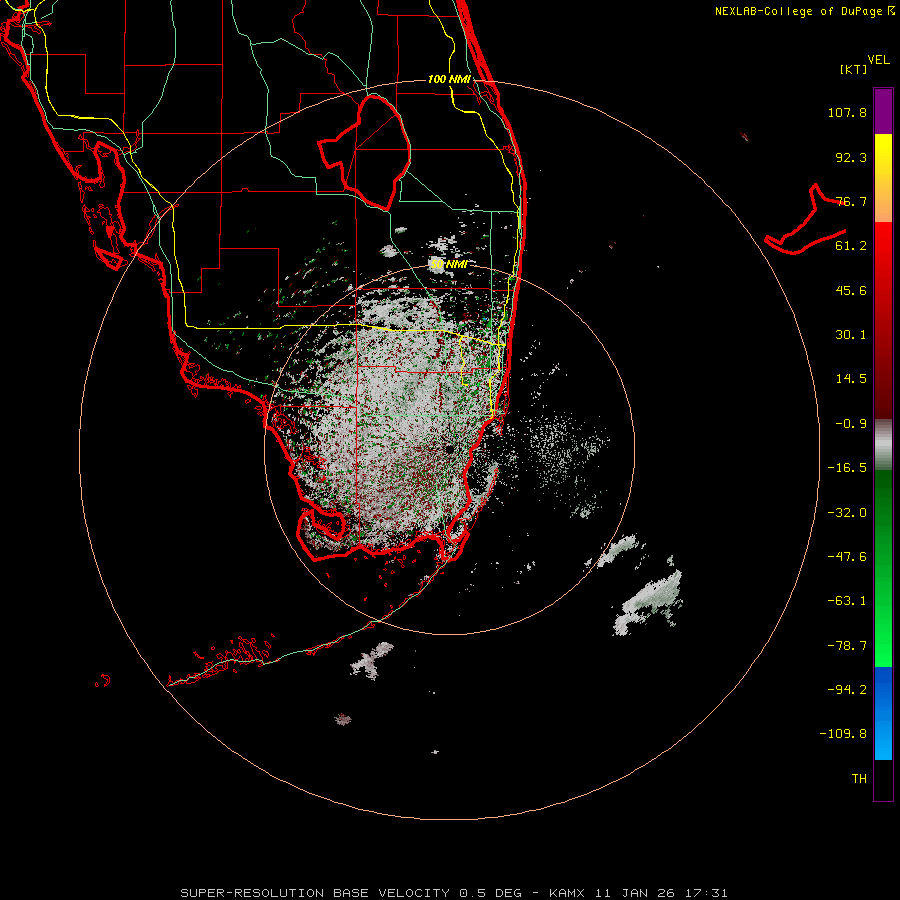Screen dimensions: 900x900
Task: Click the NEXLAB-College of DuPage header text
Action: click(x=804, y=11)
